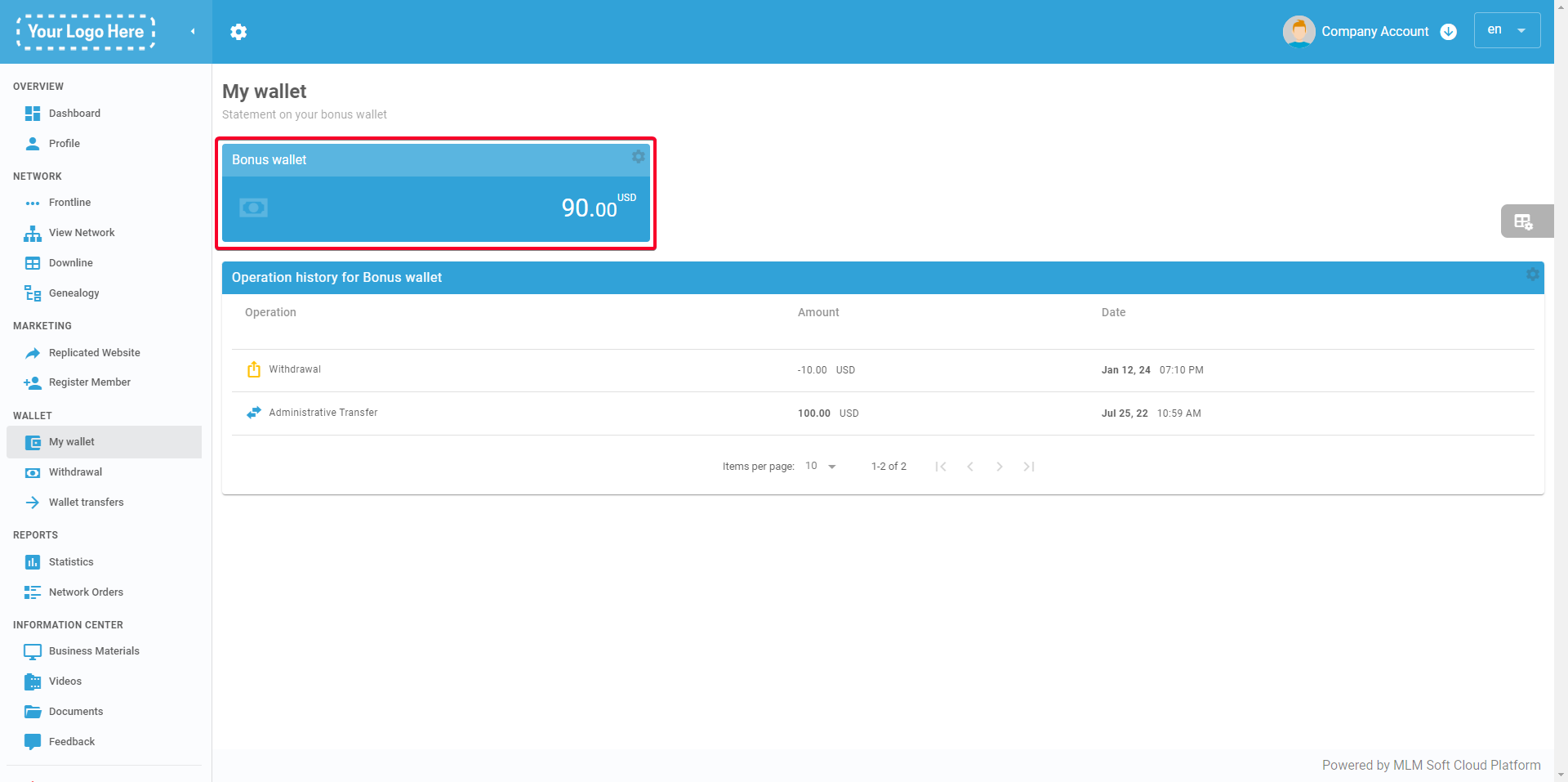Click the Administrative Transfer arrows icon
The image size is (1568, 782).
point(253,413)
